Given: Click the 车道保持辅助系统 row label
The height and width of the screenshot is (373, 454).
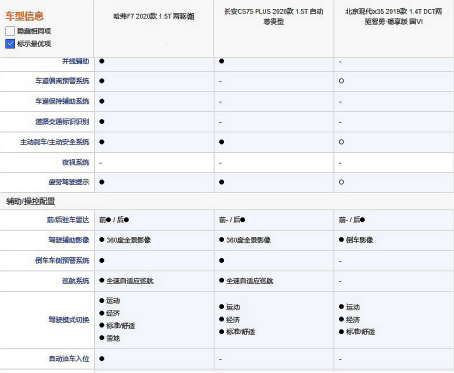Looking at the screenshot, I should [x=62, y=101].
